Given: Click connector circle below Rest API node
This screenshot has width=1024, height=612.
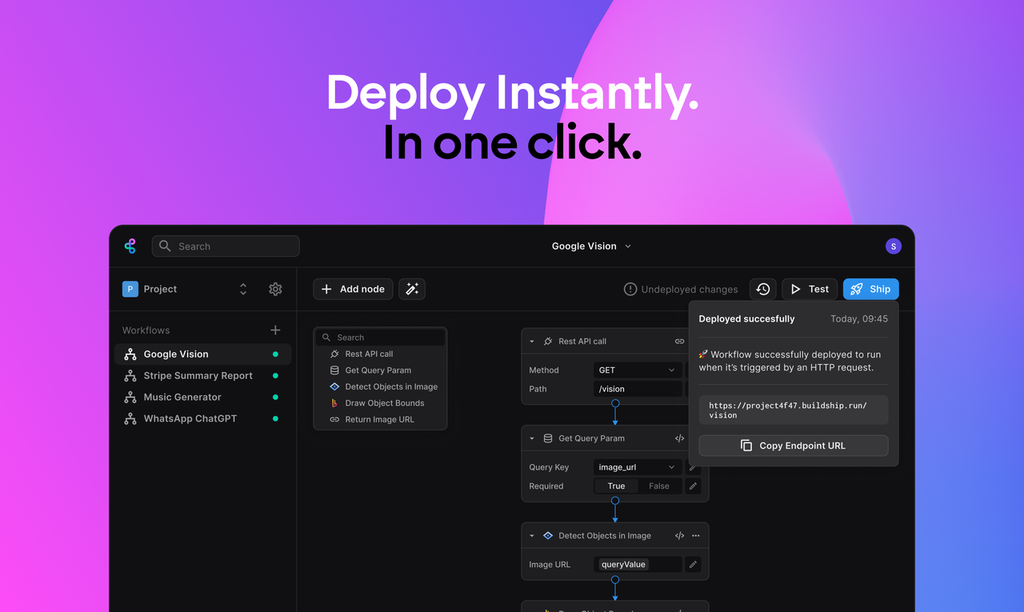Looking at the screenshot, I should click(615, 404).
